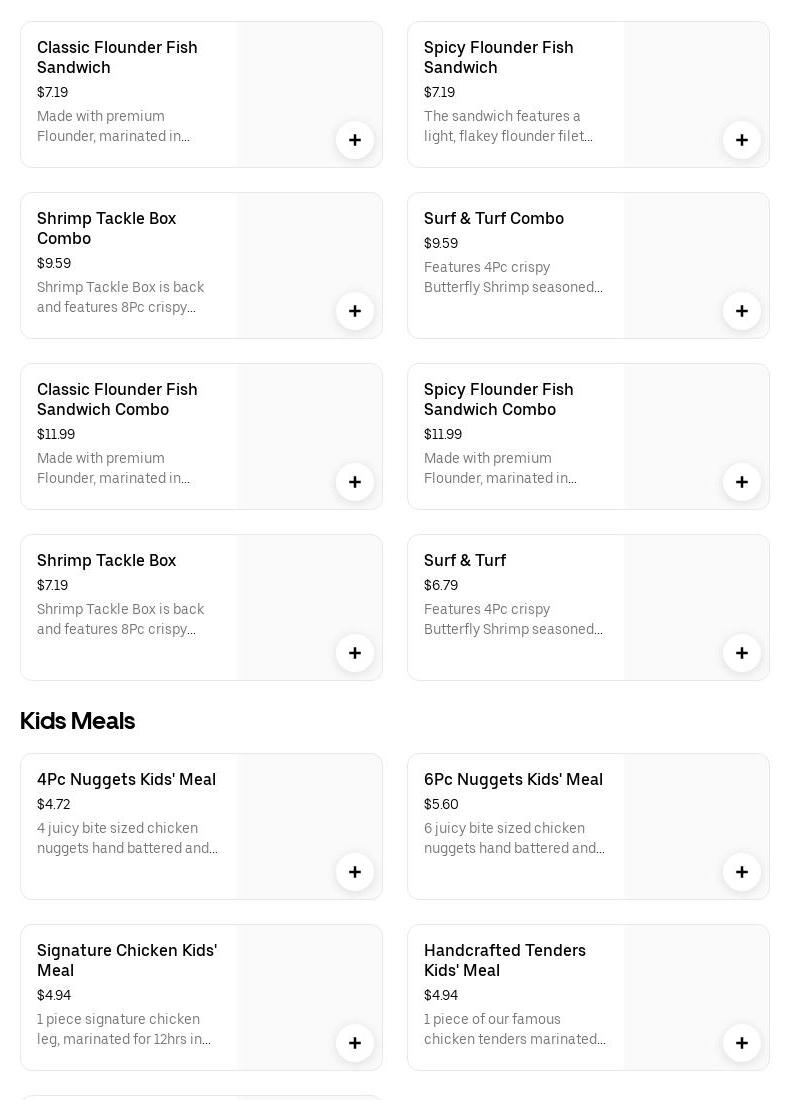Viewport: 804px width, 1100px height.
Task: Add Handcrafted Tenders Kids' Meal to cart
Action: 742,1043
